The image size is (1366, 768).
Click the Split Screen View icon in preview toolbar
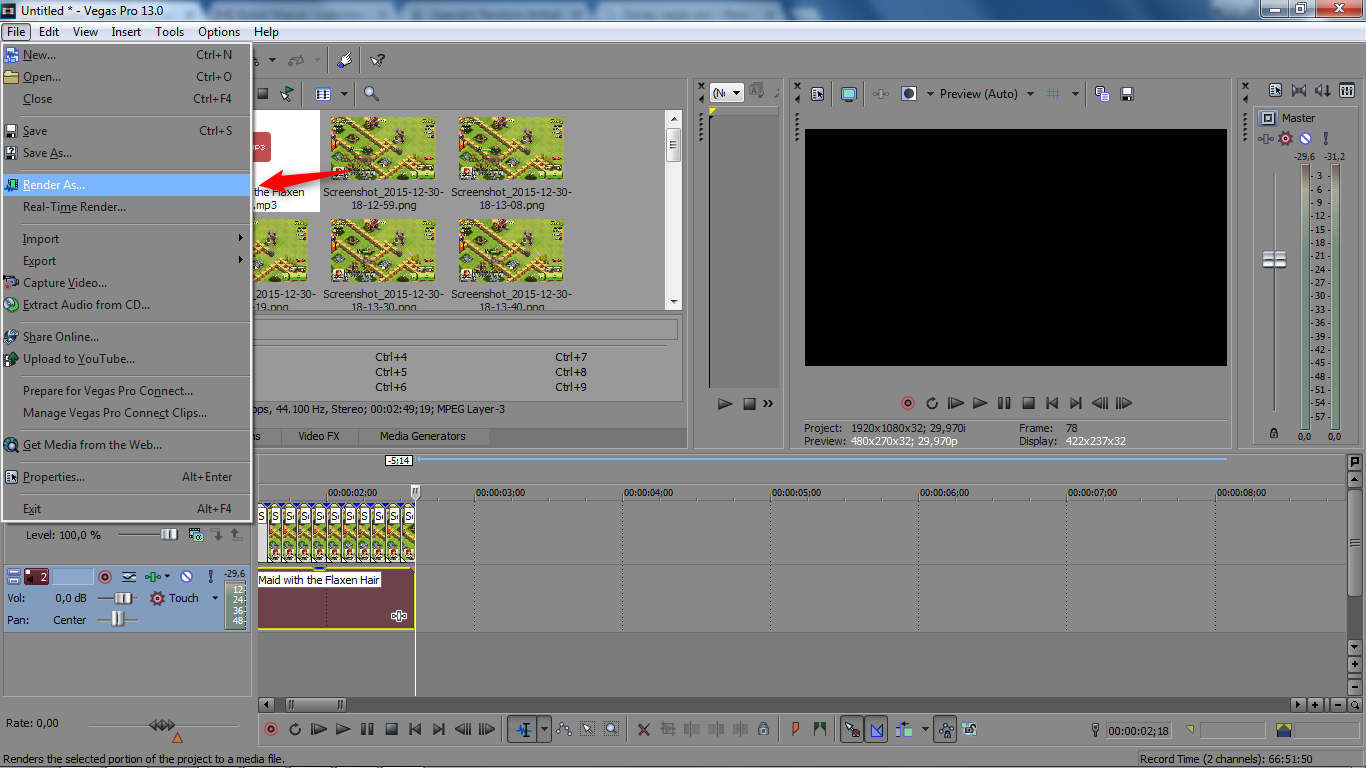909,94
